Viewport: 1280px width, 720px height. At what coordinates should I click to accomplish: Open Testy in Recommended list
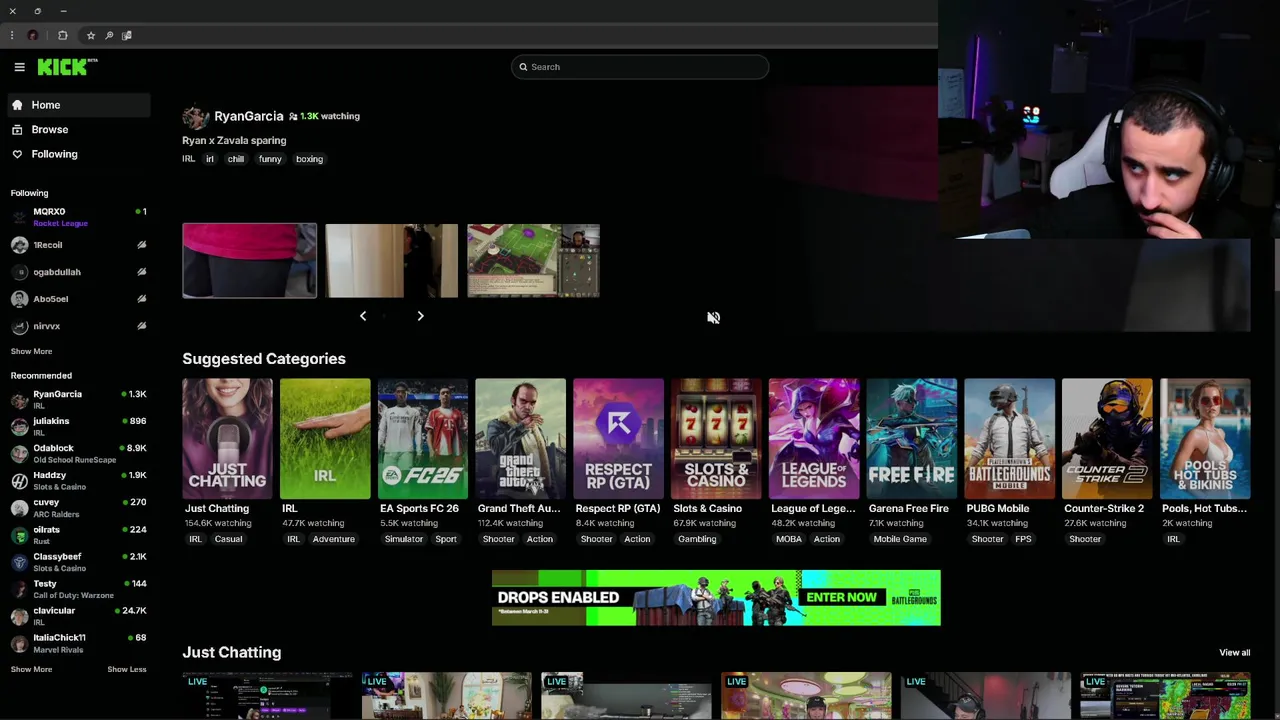tap(79, 588)
